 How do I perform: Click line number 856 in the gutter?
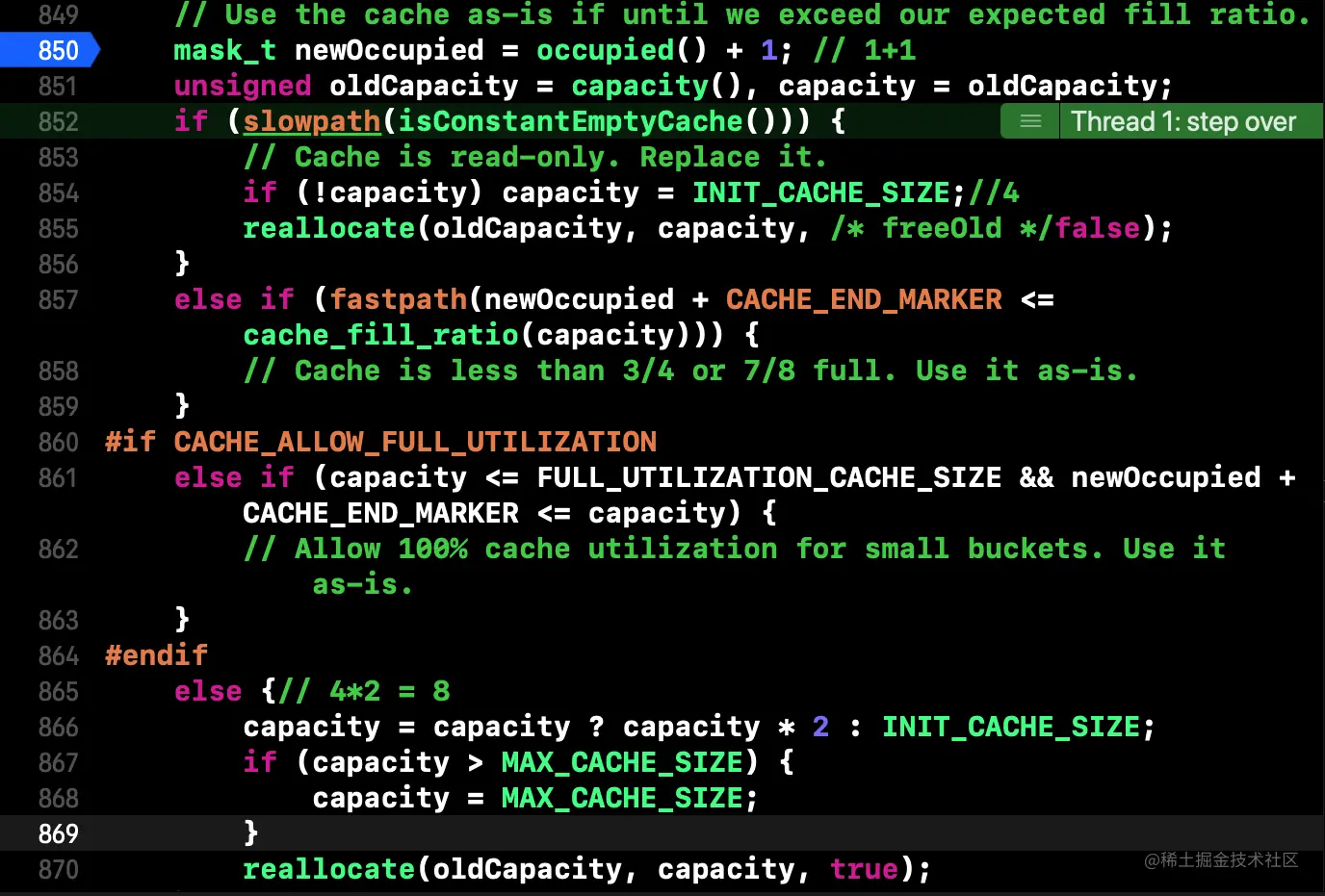click(58, 264)
